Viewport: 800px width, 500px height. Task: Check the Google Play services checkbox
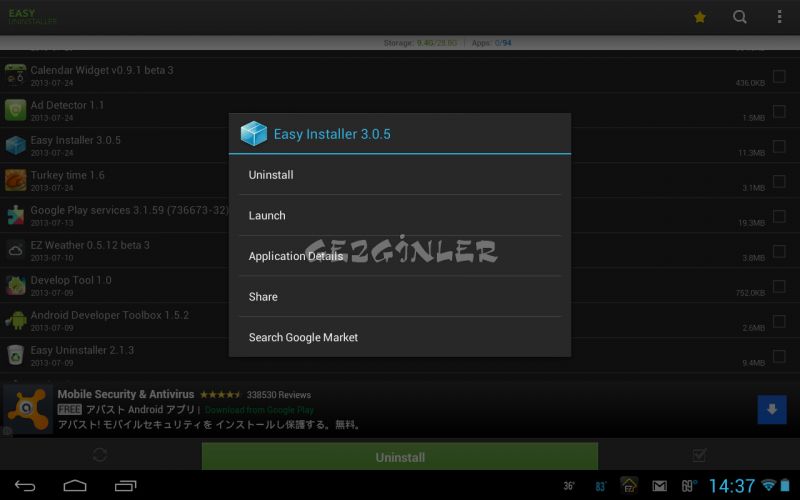(779, 216)
